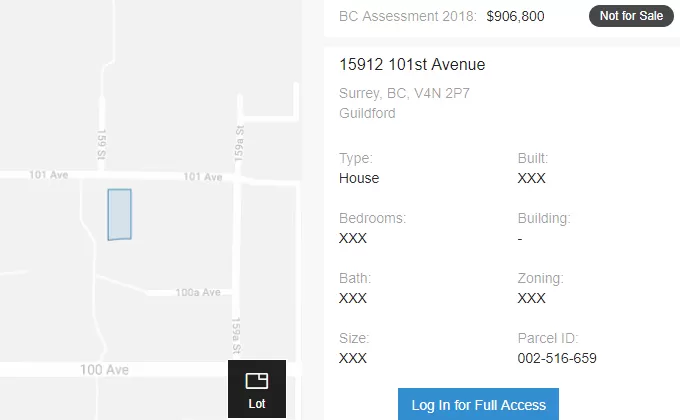Click the Lot view icon
Image resolution: width=680 pixels, height=420 pixels.
257,381
